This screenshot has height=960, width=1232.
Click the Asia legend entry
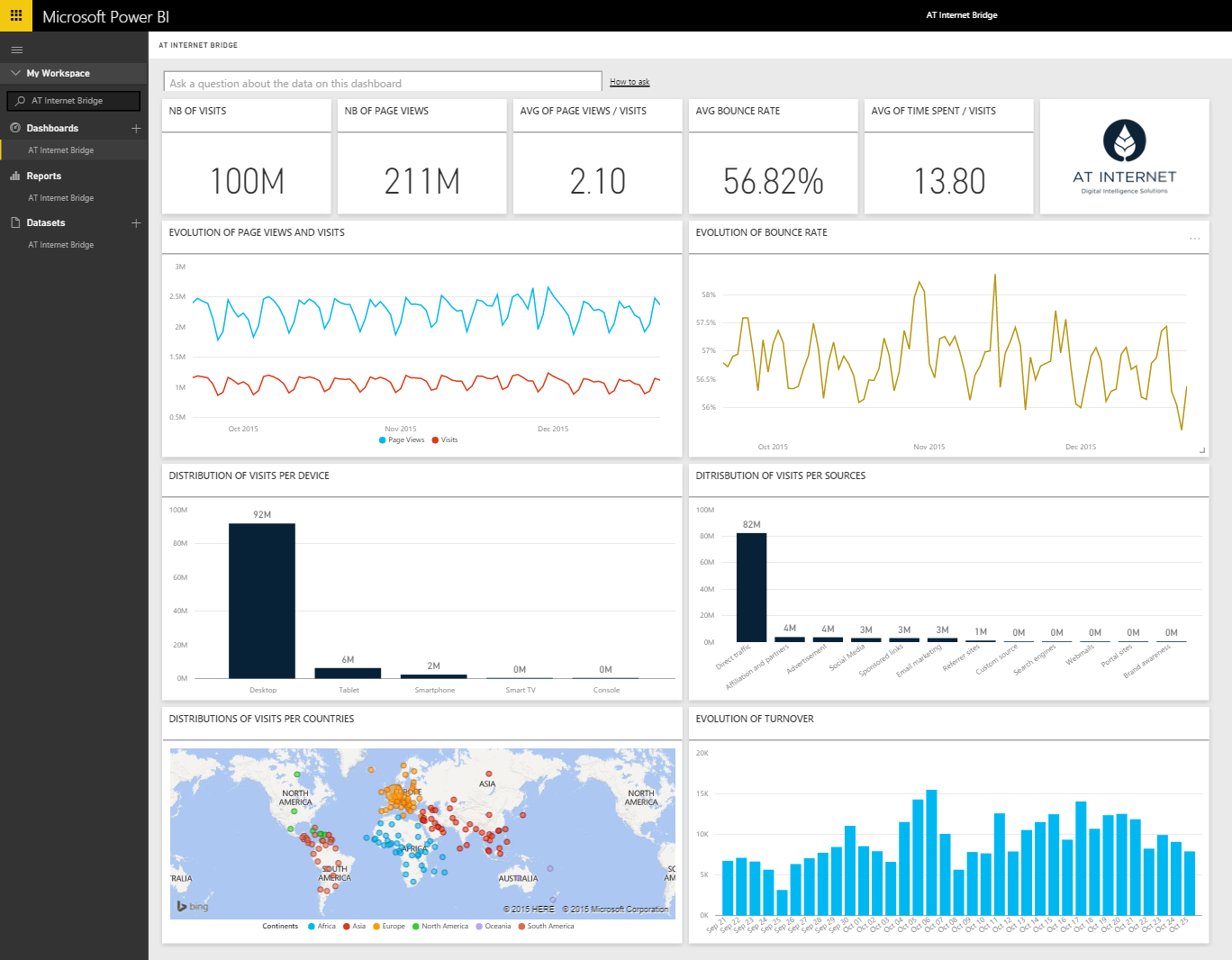[x=355, y=926]
